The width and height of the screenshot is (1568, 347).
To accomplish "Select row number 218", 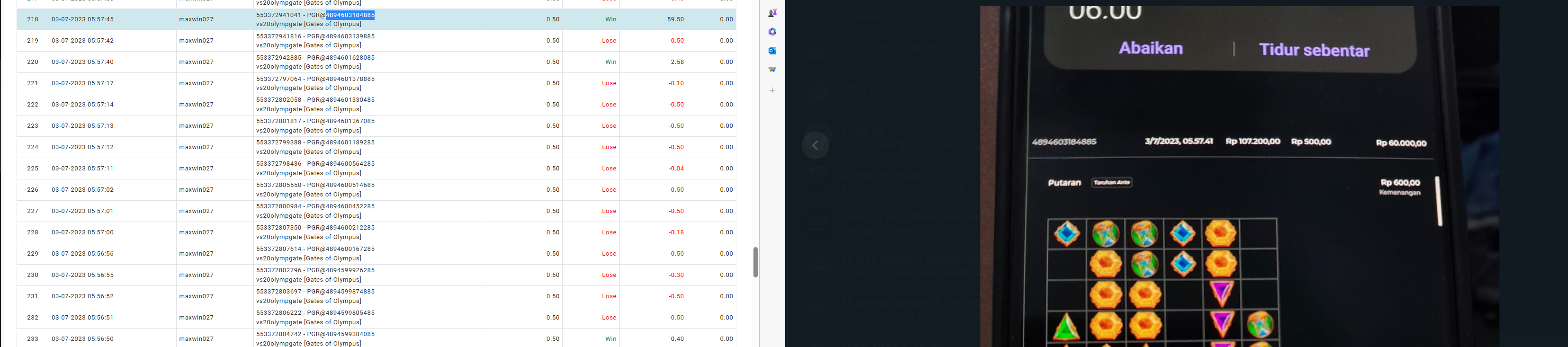I will click(x=33, y=19).
